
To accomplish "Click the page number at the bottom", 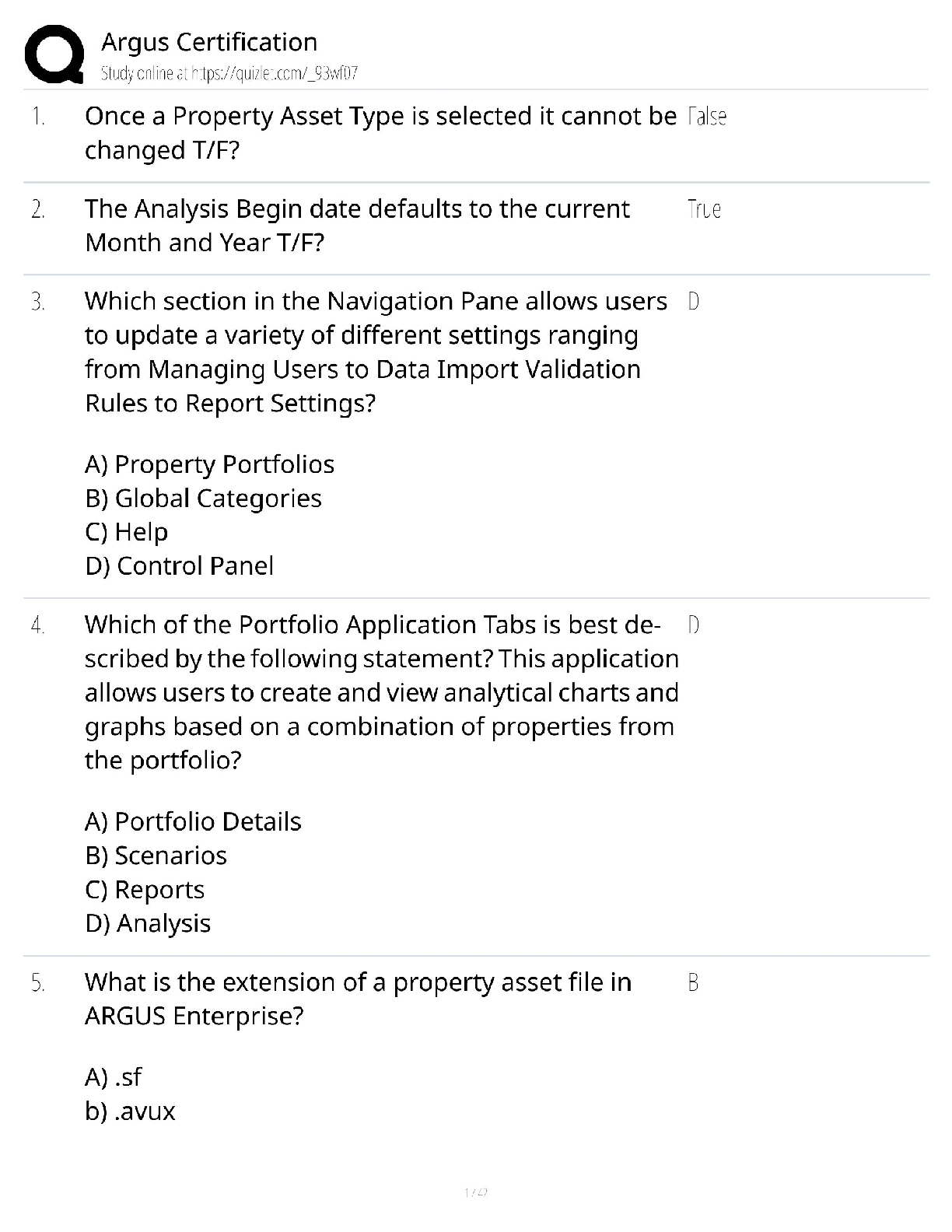I will coord(475,1192).
